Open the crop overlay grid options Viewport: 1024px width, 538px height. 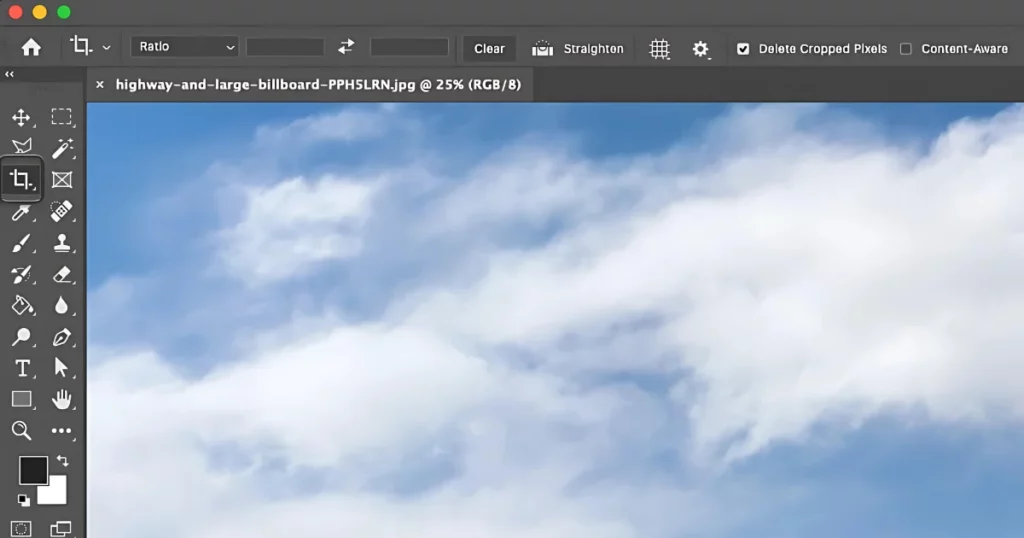[660, 49]
